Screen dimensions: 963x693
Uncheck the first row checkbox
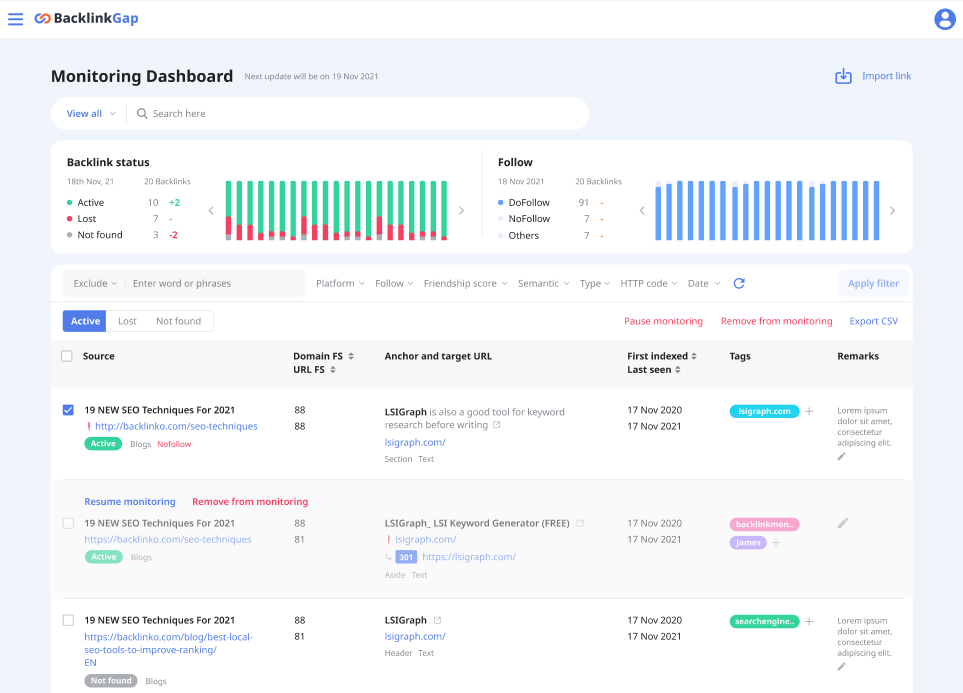point(68,410)
